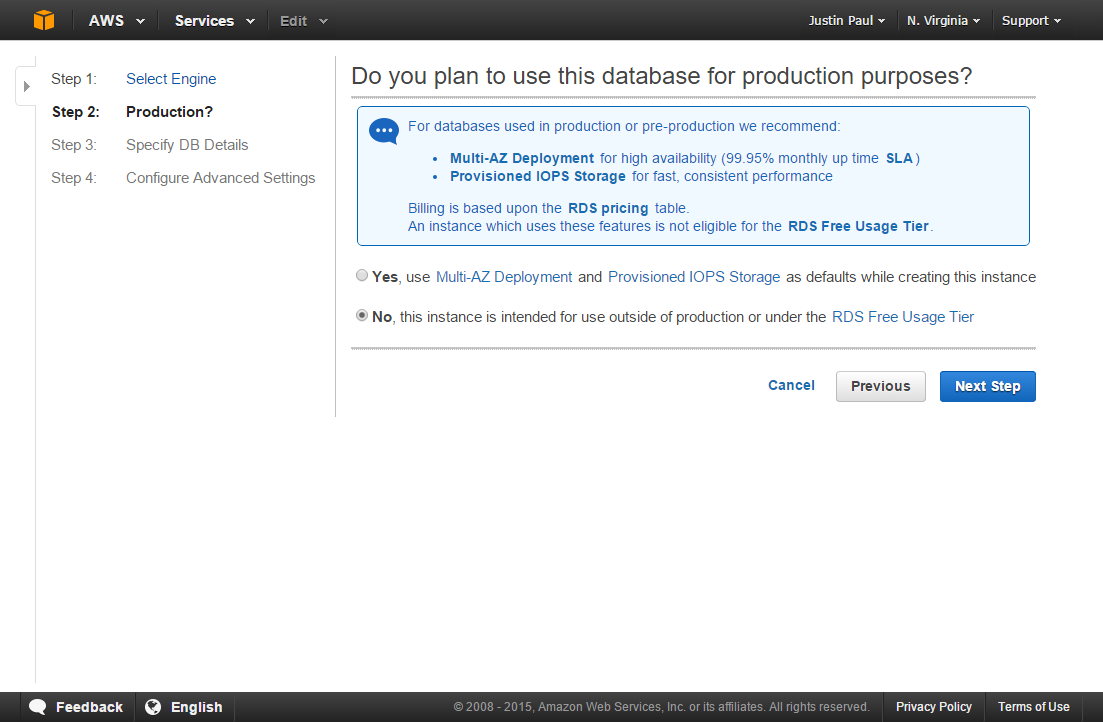Click the blue speech bubble info icon
Image resolution: width=1103 pixels, height=722 pixels.
384,131
